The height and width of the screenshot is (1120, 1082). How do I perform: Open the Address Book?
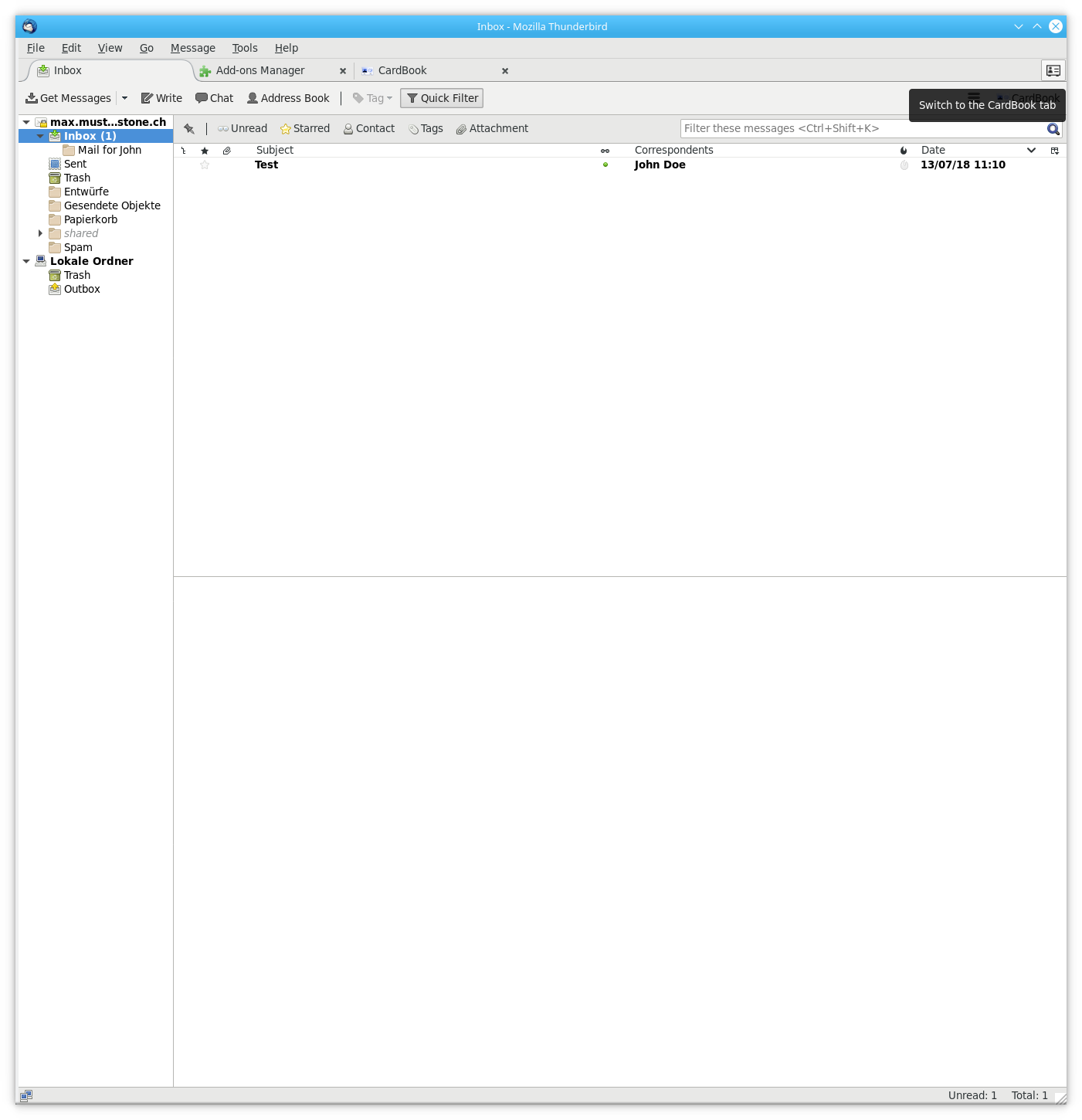[x=288, y=98]
